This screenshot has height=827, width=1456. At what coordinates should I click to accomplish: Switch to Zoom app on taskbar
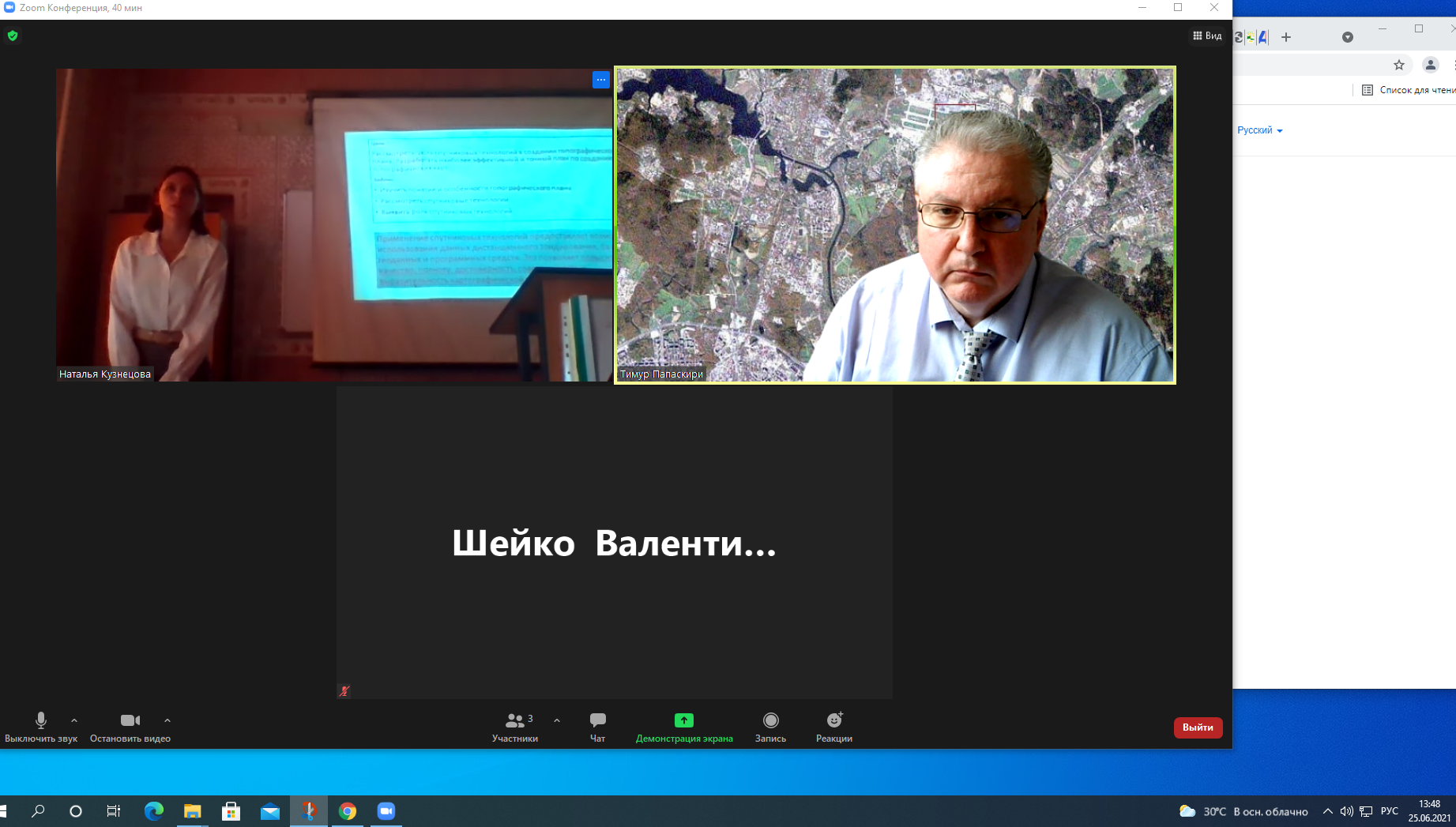386,811
